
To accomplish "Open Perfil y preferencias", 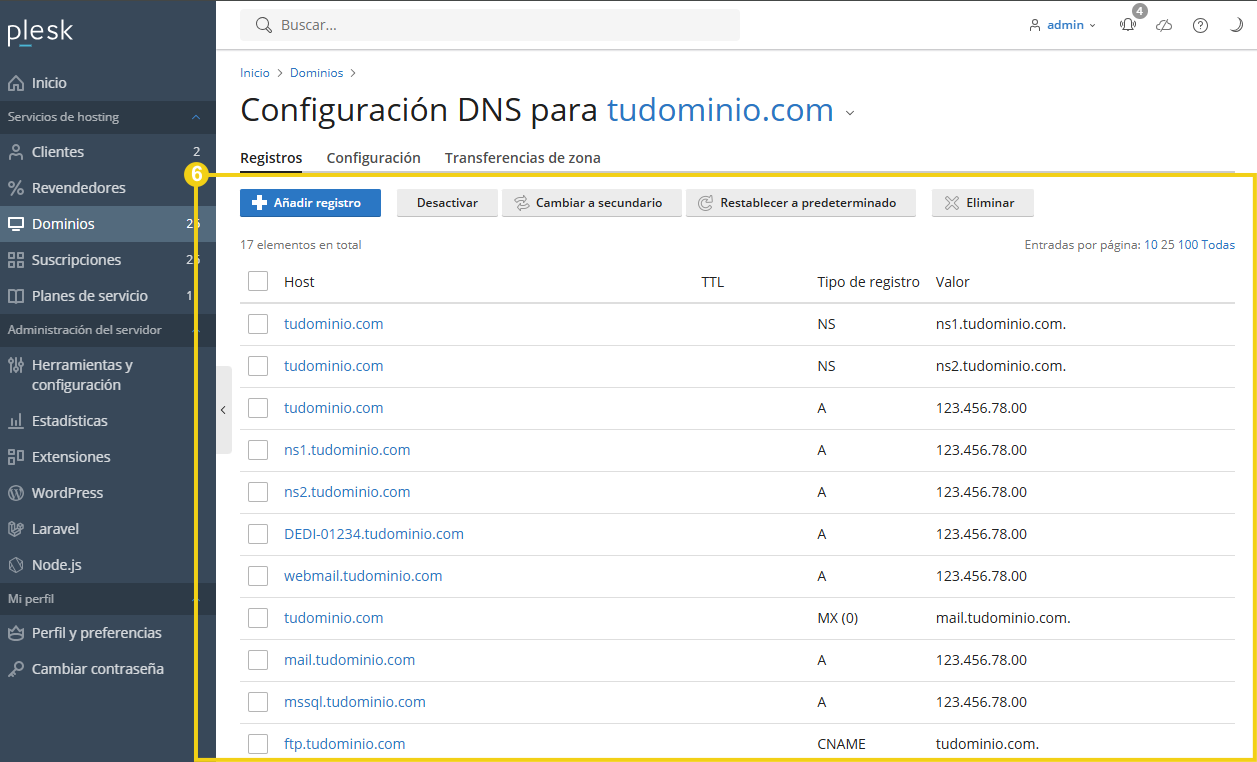I will (x=107, y=633).
